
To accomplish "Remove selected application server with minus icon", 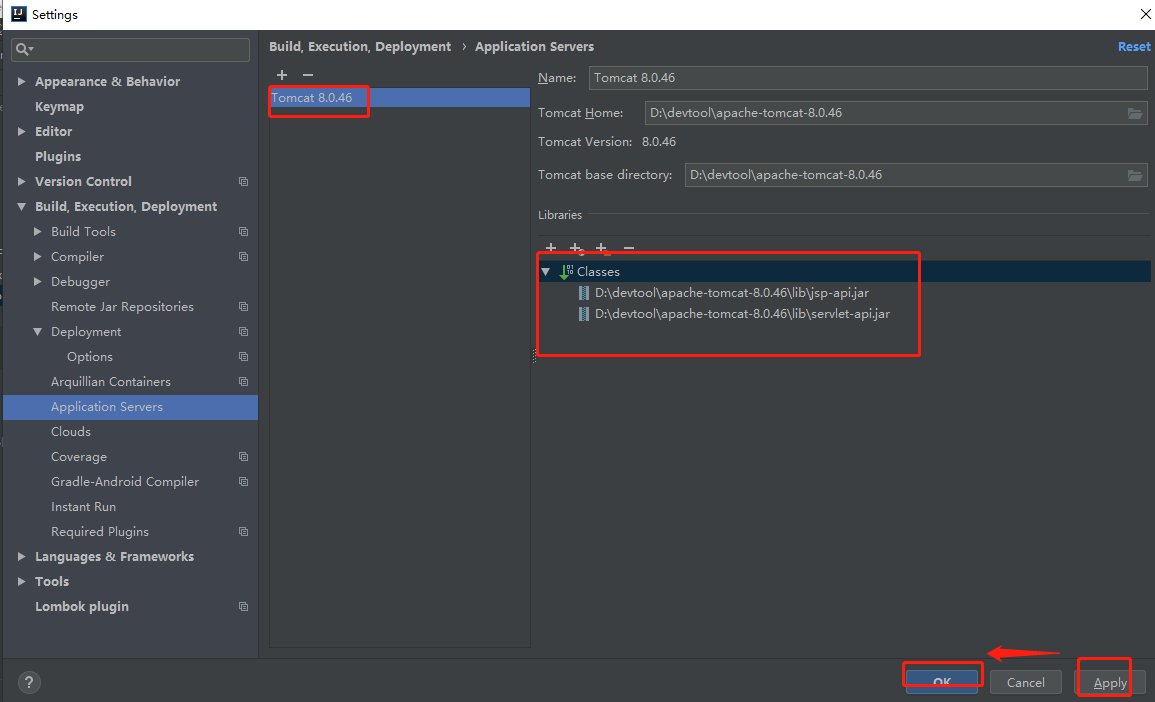I will [308, 75].
